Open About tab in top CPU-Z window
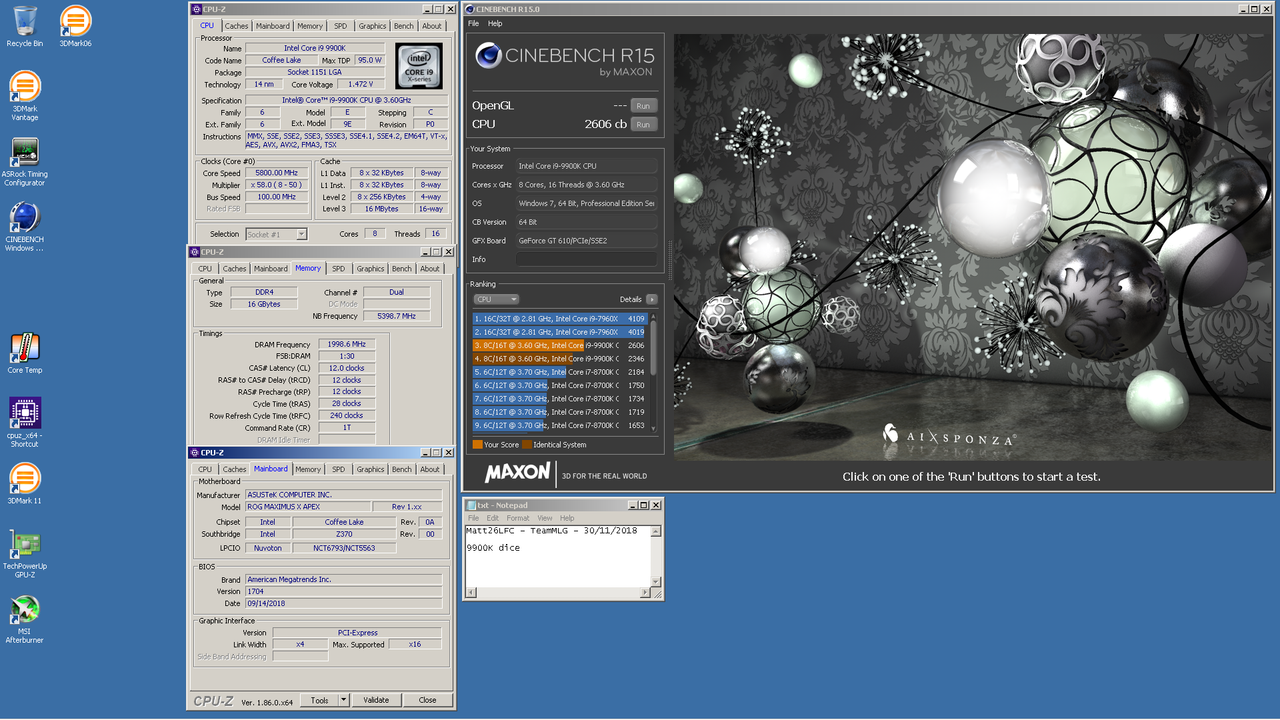 click(432, 26)
